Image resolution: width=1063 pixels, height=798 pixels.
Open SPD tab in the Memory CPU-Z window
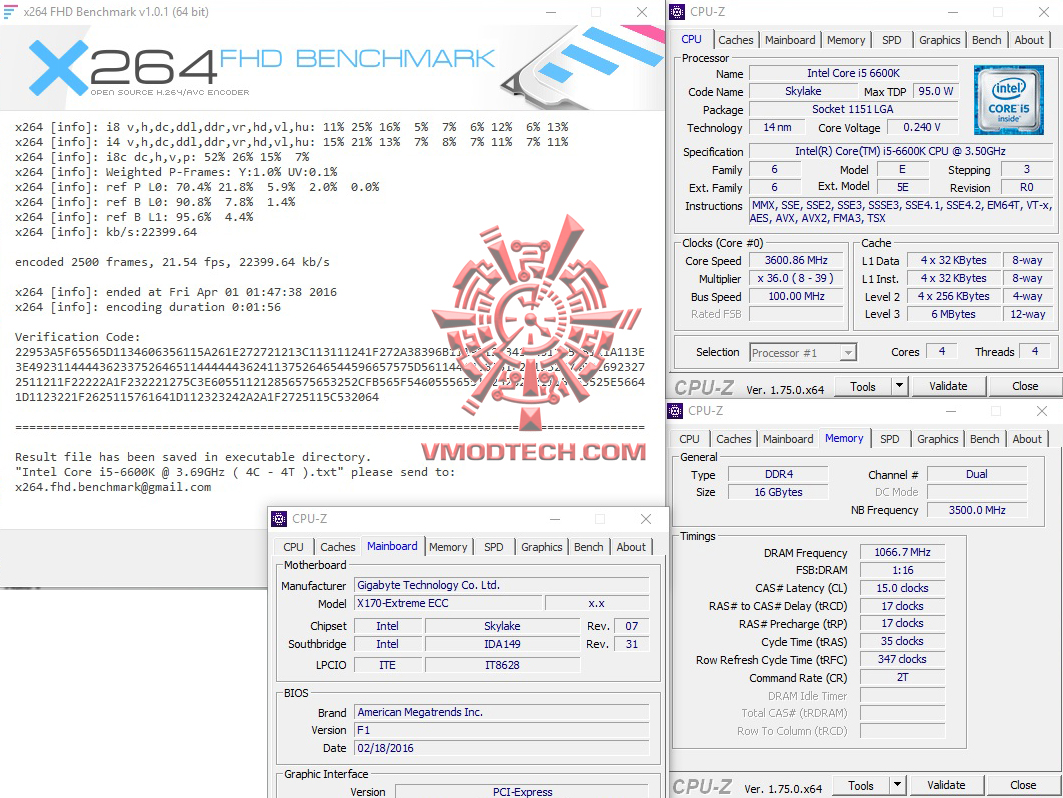(889, 439)
